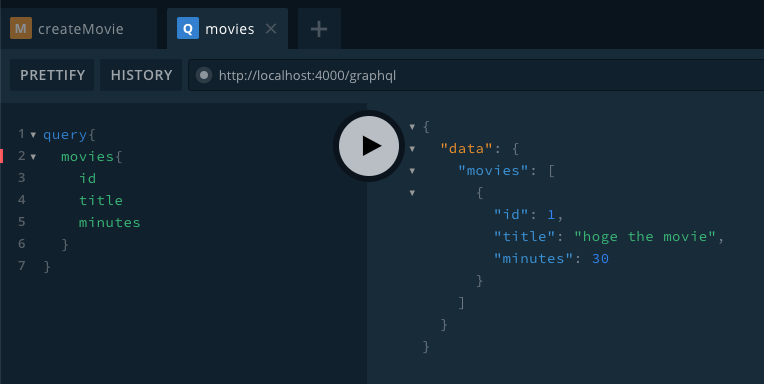Click the "minutes" key in response
Image resolution: width=764 pixels, height=384 pixels.
pos(534,258)
